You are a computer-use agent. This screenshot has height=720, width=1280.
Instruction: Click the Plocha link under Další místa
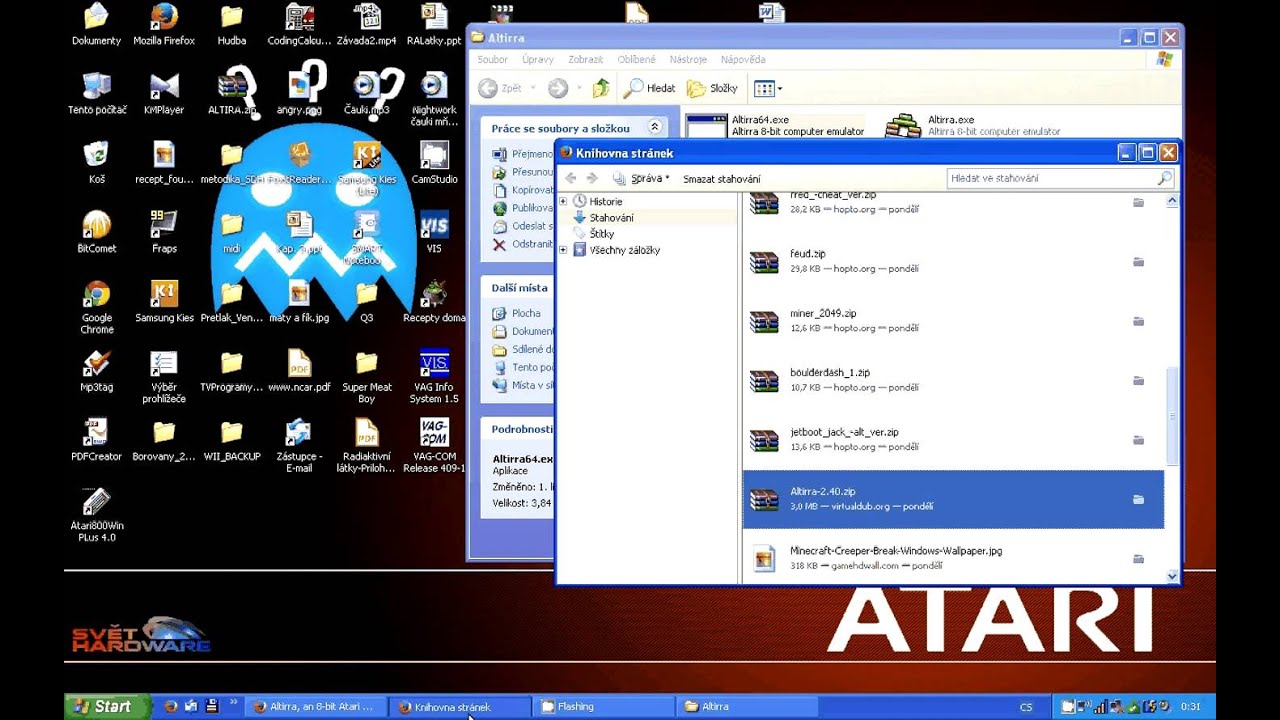click(526, 313)
